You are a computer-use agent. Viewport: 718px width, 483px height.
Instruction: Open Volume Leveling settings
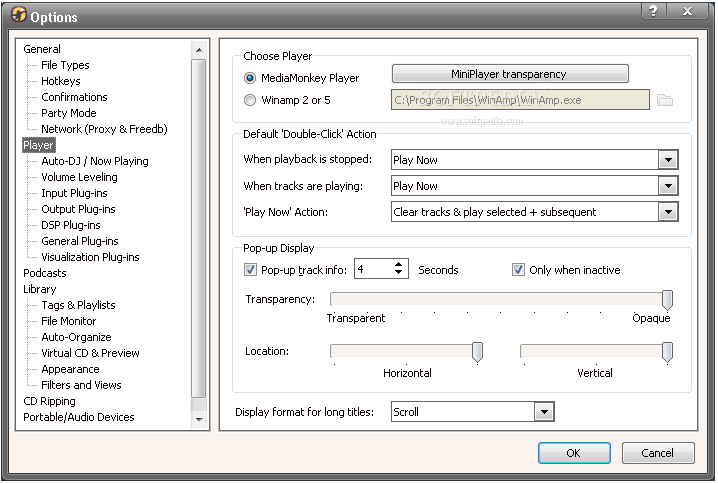[x=79, y=177]
